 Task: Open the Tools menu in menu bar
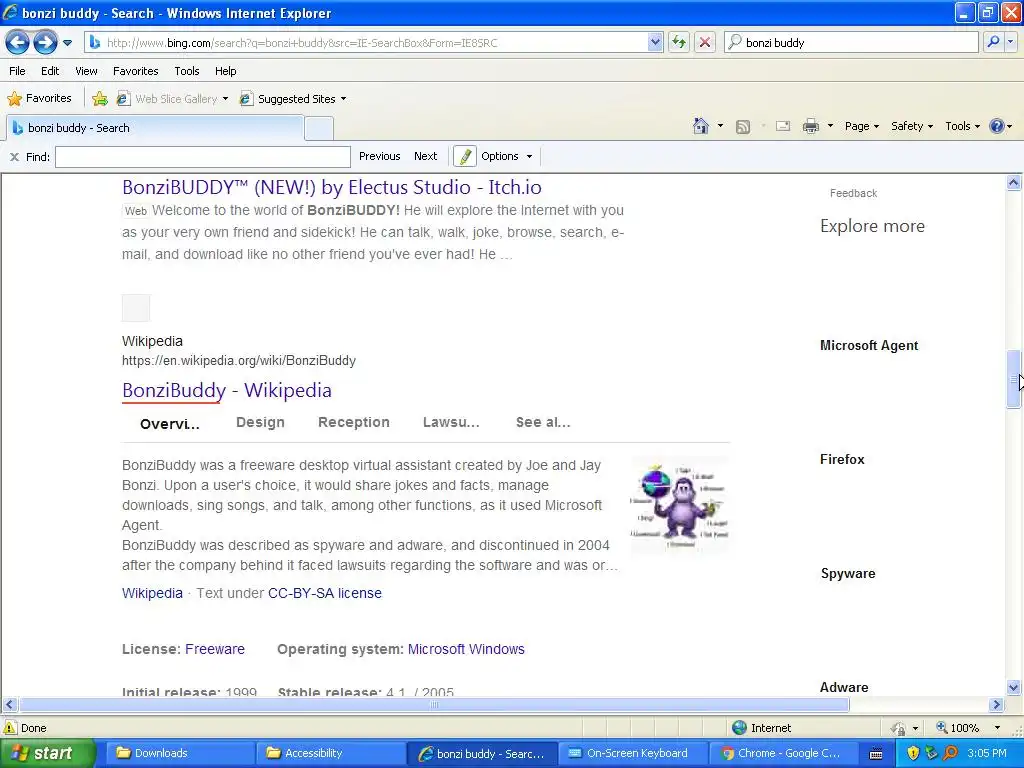[x=187, y=71]
